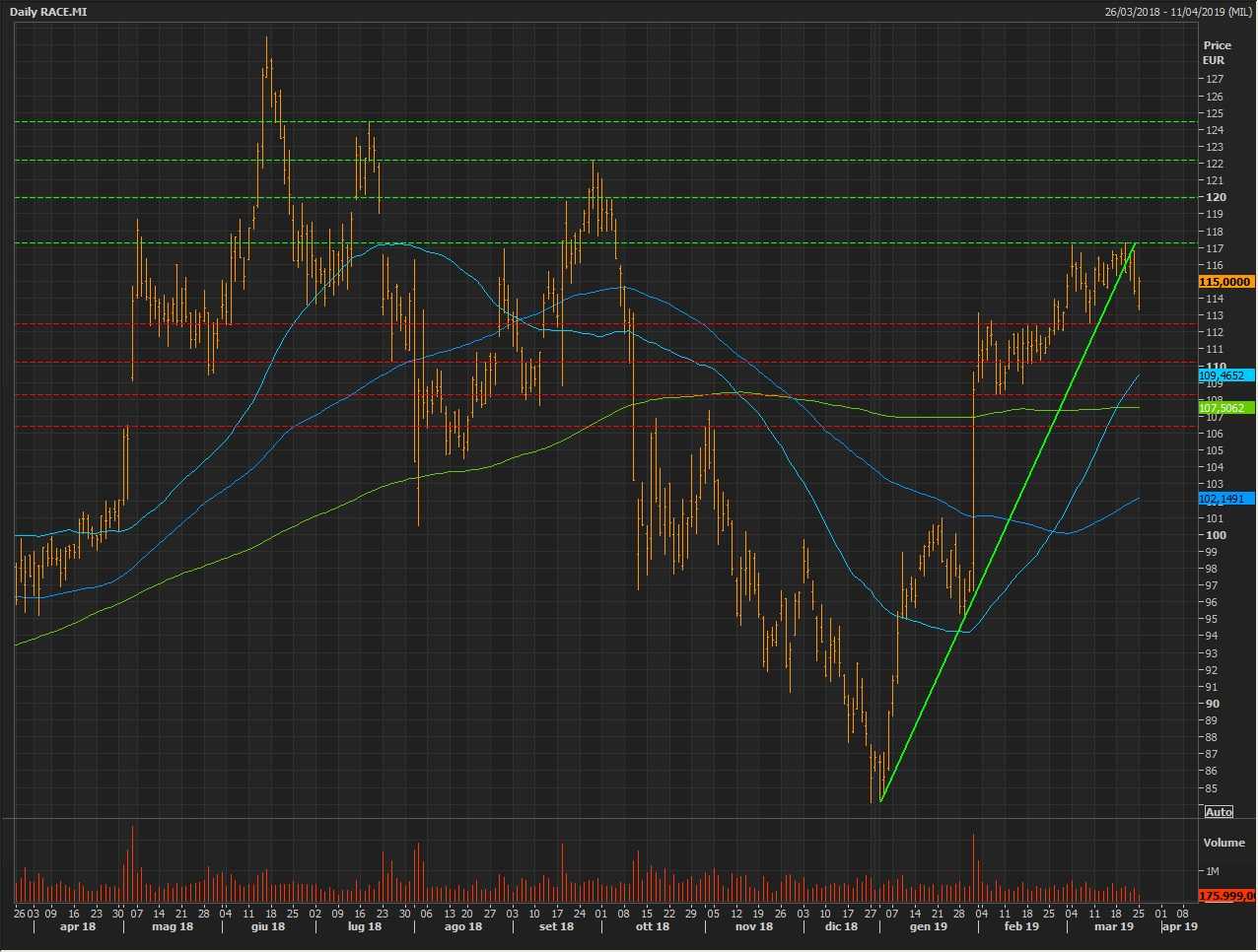Click the 120 level on the price axis
Image resolution: width=1258 pixels, height=952 pixels.
(1216, 197)
